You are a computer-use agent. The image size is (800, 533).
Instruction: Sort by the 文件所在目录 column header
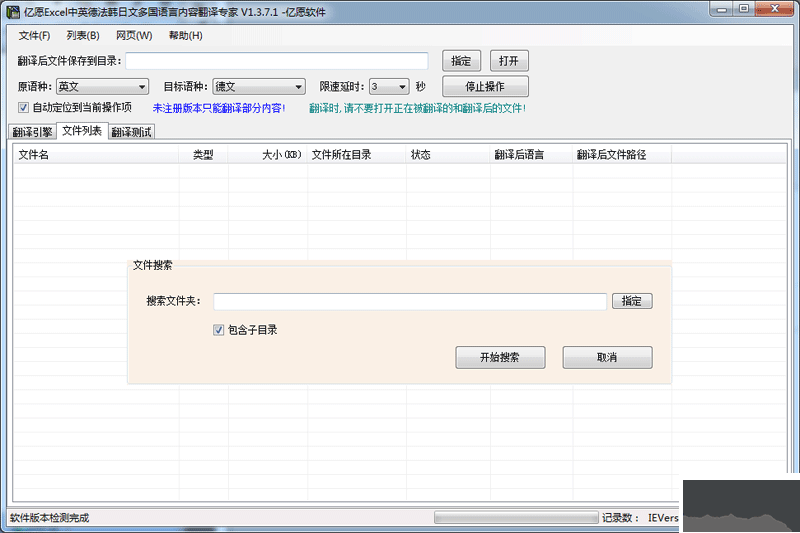click(357, 155)
